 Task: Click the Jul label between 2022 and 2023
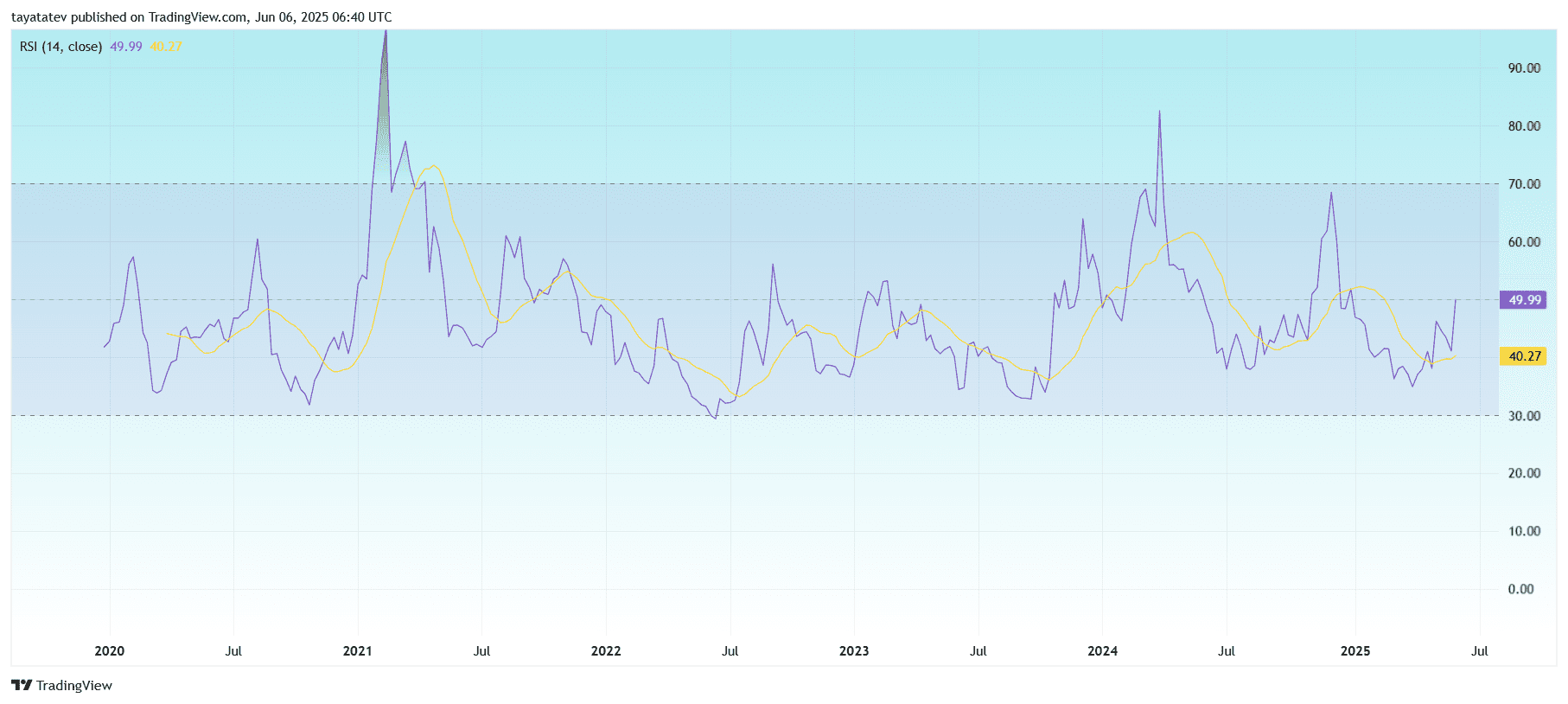730,651
